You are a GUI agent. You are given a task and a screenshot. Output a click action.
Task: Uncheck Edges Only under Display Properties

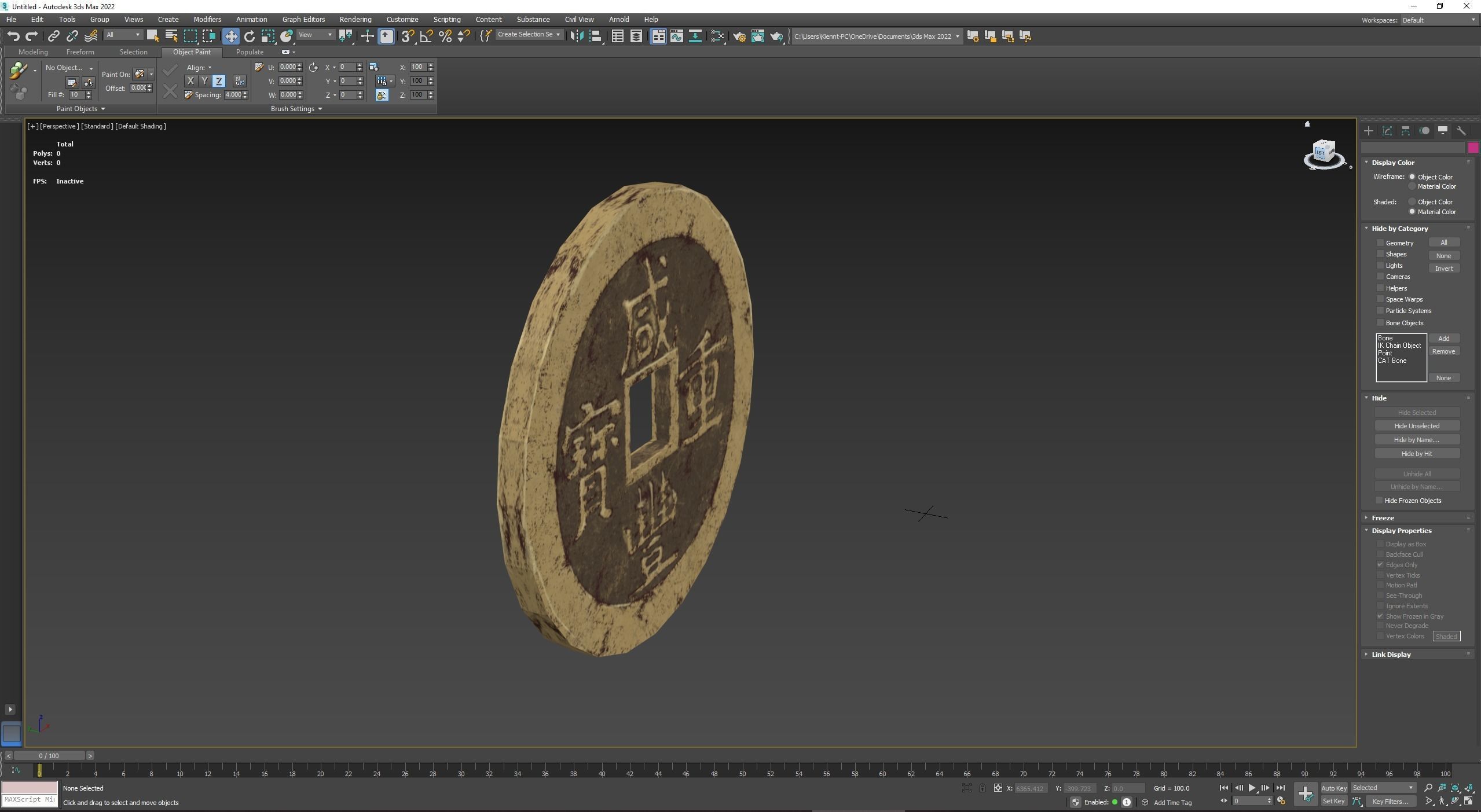1381,565
